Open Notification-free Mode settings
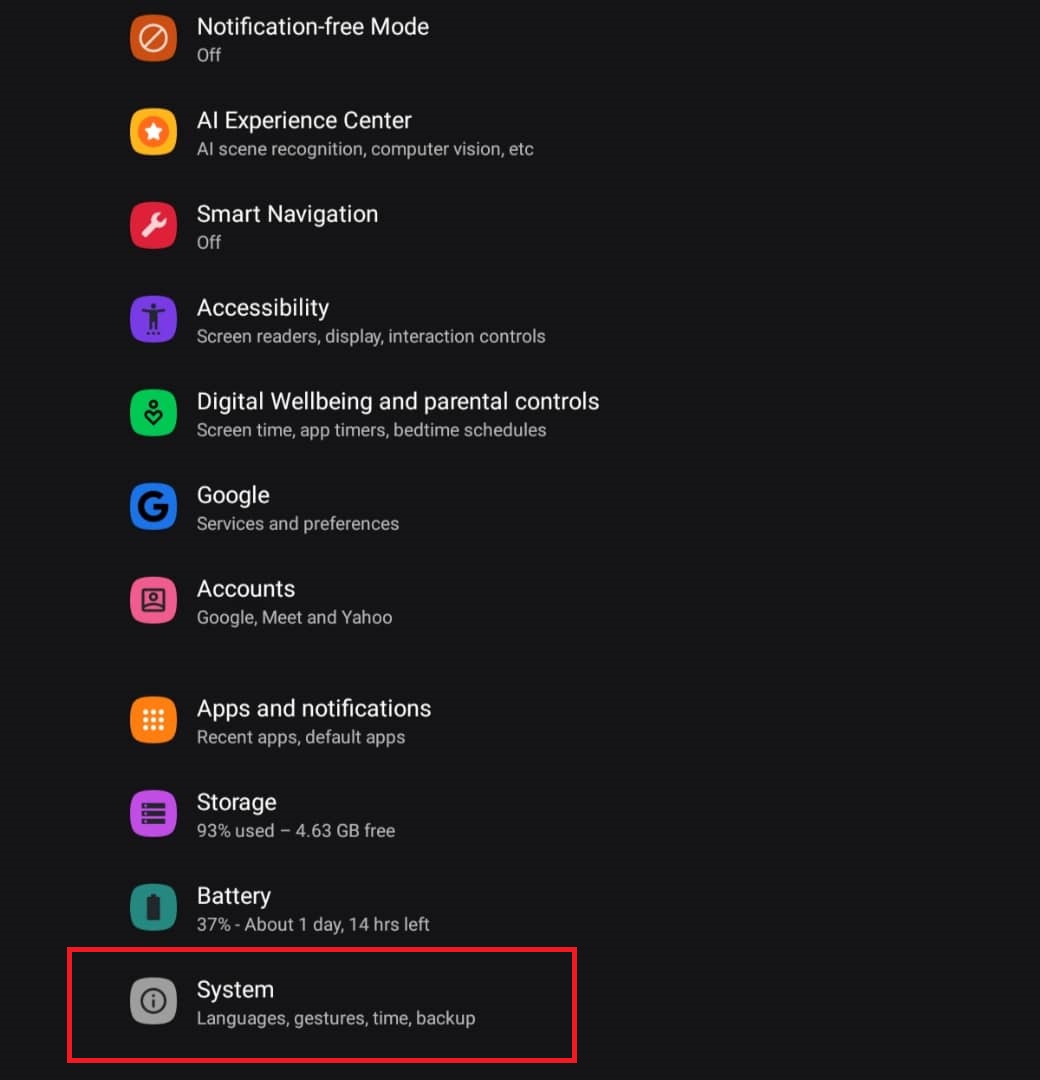Image resolution: width=1040 pixels, height=1080 pixels. (312, 39)
